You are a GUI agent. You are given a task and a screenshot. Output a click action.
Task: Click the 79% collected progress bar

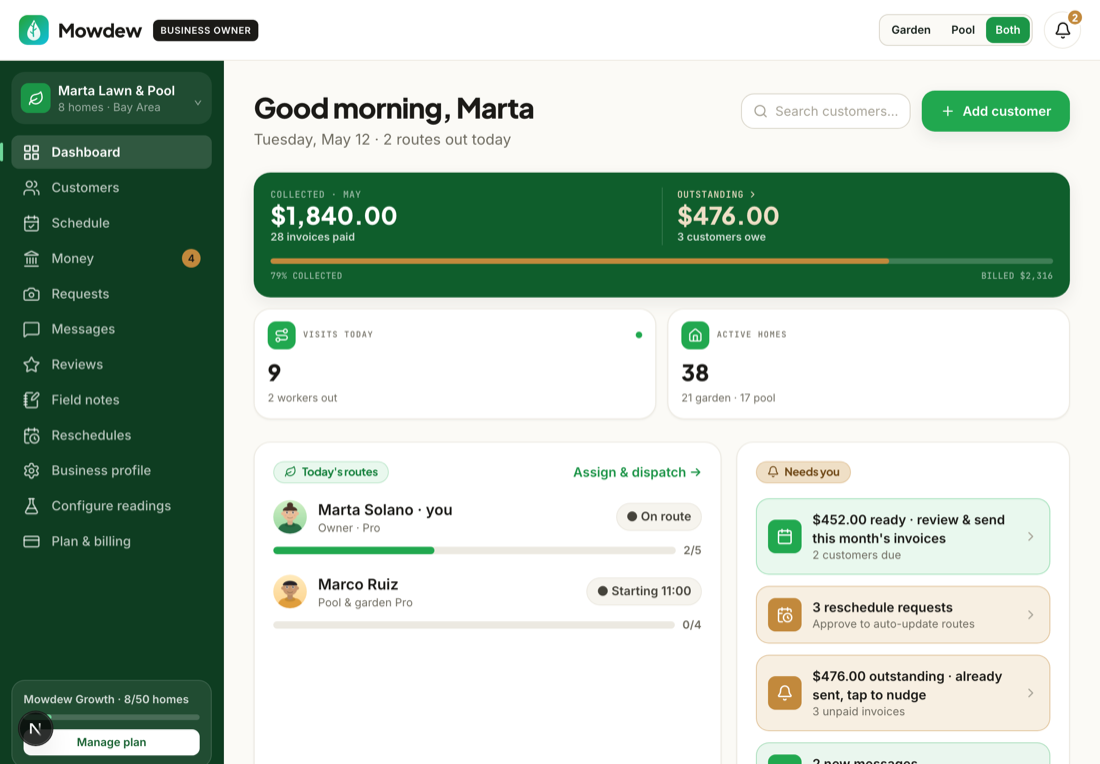pyautogui.click(x=662, y=261)
